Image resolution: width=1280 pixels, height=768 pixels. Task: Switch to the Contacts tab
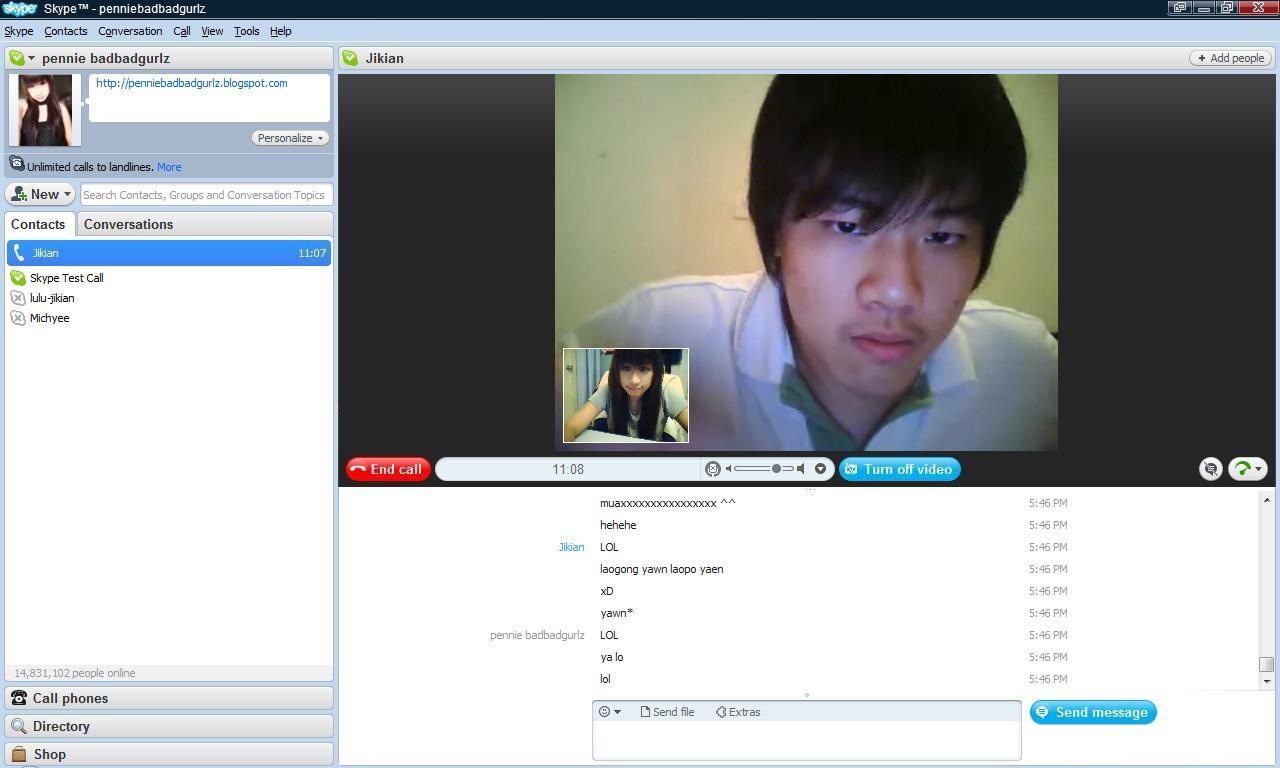[x=38, y=224]
